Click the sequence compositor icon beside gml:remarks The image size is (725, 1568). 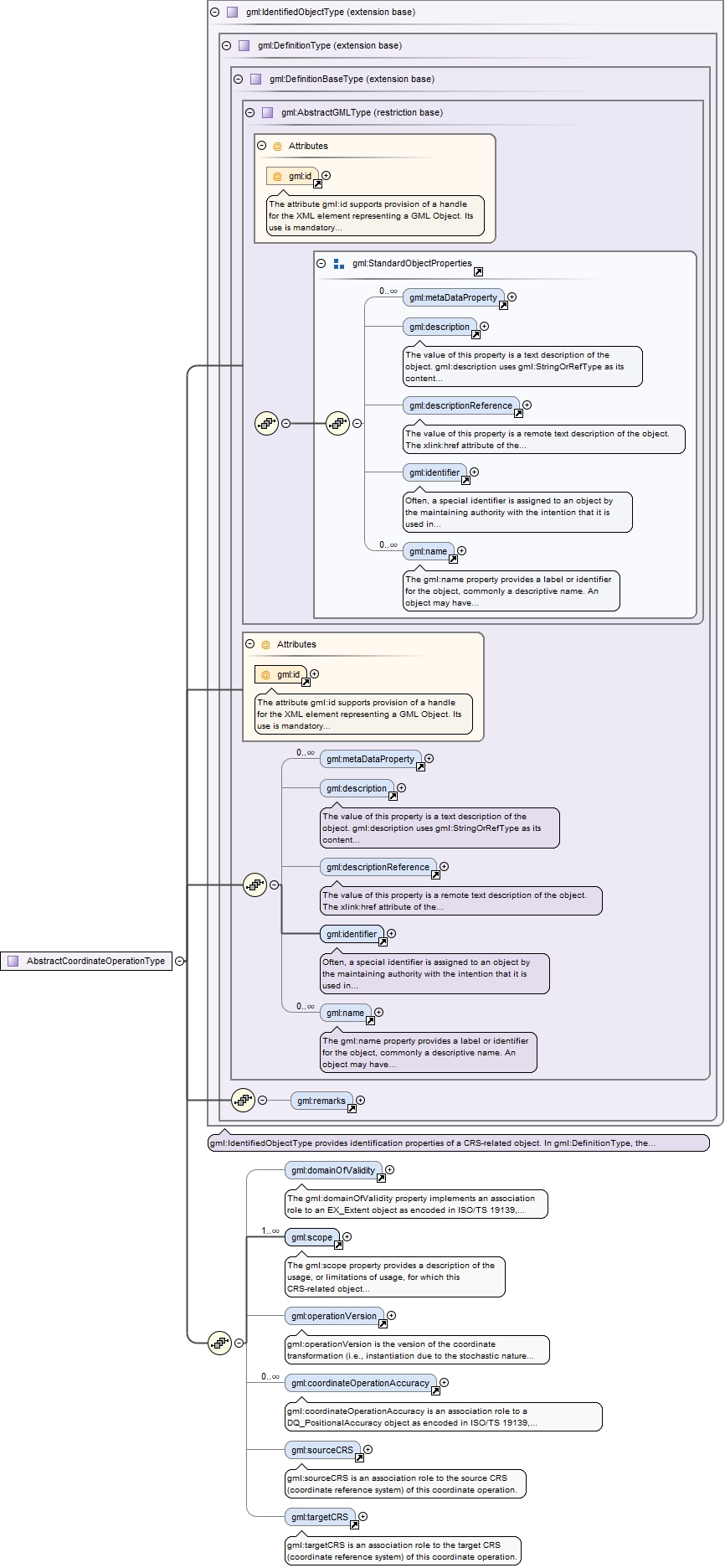pyautogui.click(x=243, y=1100)
